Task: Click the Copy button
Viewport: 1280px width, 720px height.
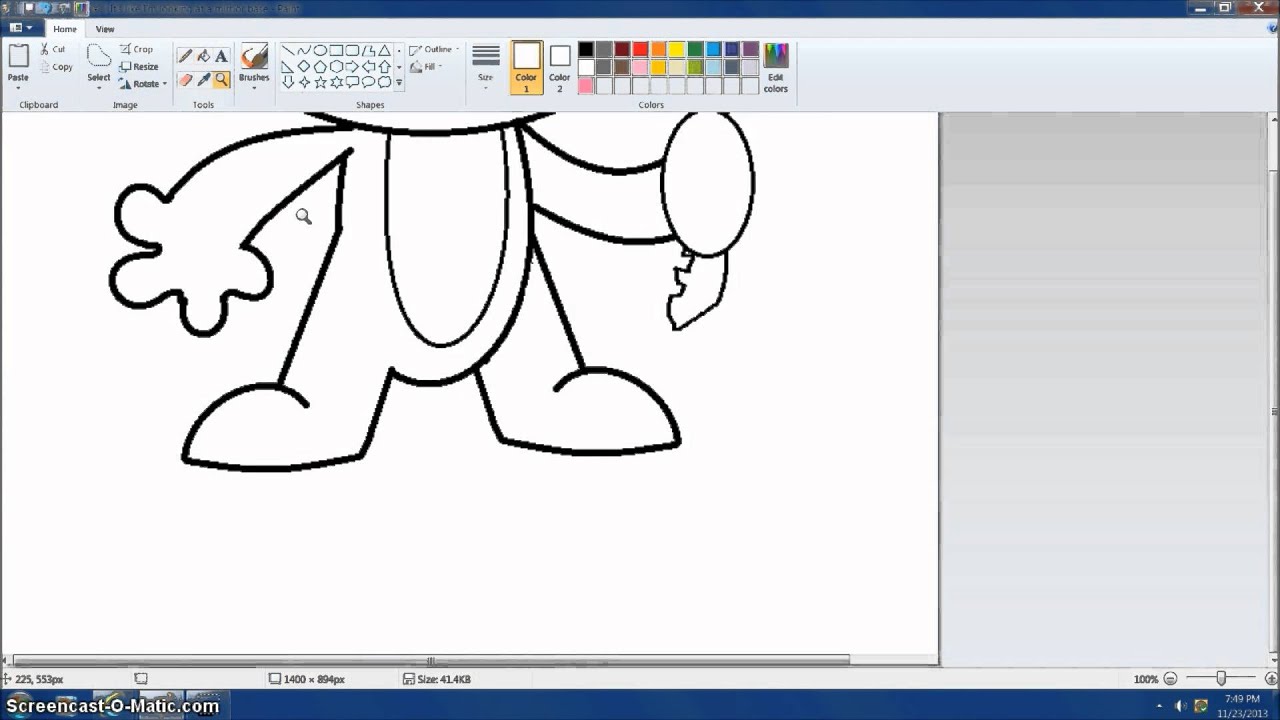Action: coord(56,67)
